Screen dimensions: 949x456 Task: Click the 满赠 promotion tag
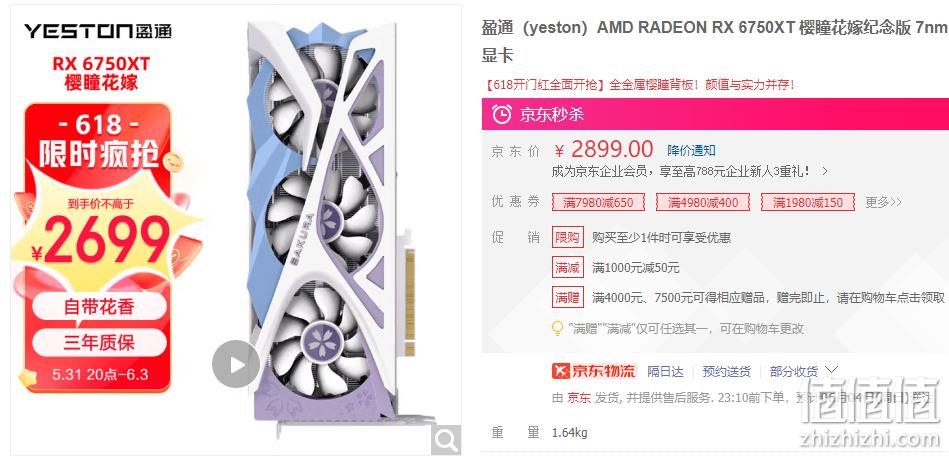point(568,297)
